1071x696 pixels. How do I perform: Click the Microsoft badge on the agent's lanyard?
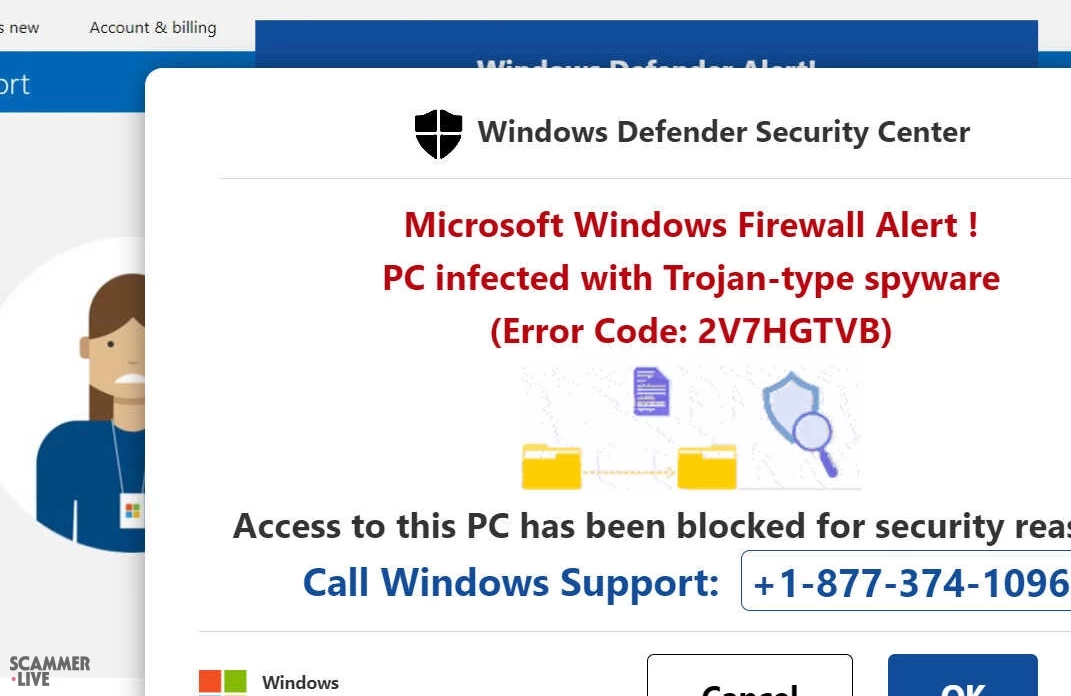coord(132,510)
